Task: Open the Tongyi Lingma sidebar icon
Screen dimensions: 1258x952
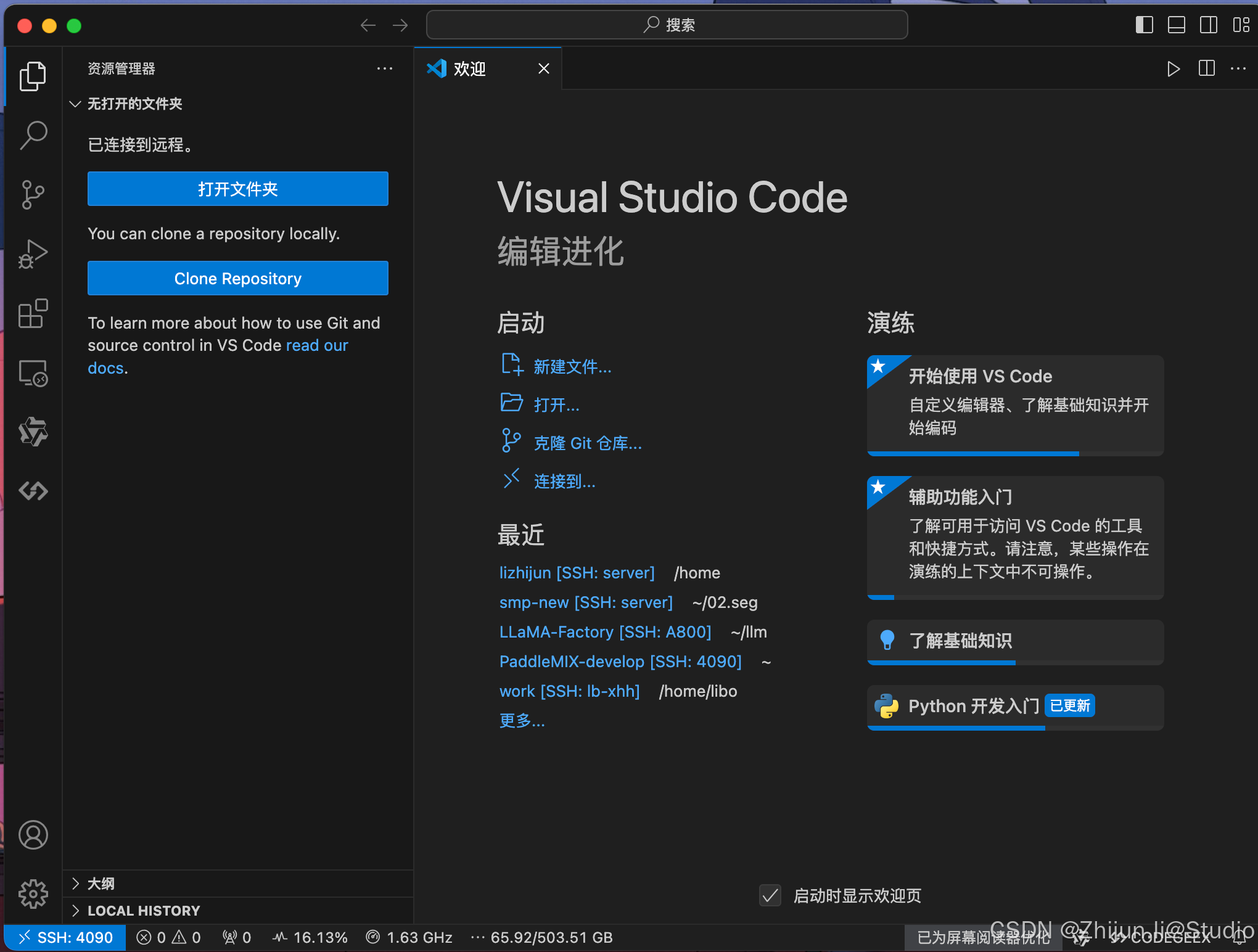Action: [x=33, y=432]
